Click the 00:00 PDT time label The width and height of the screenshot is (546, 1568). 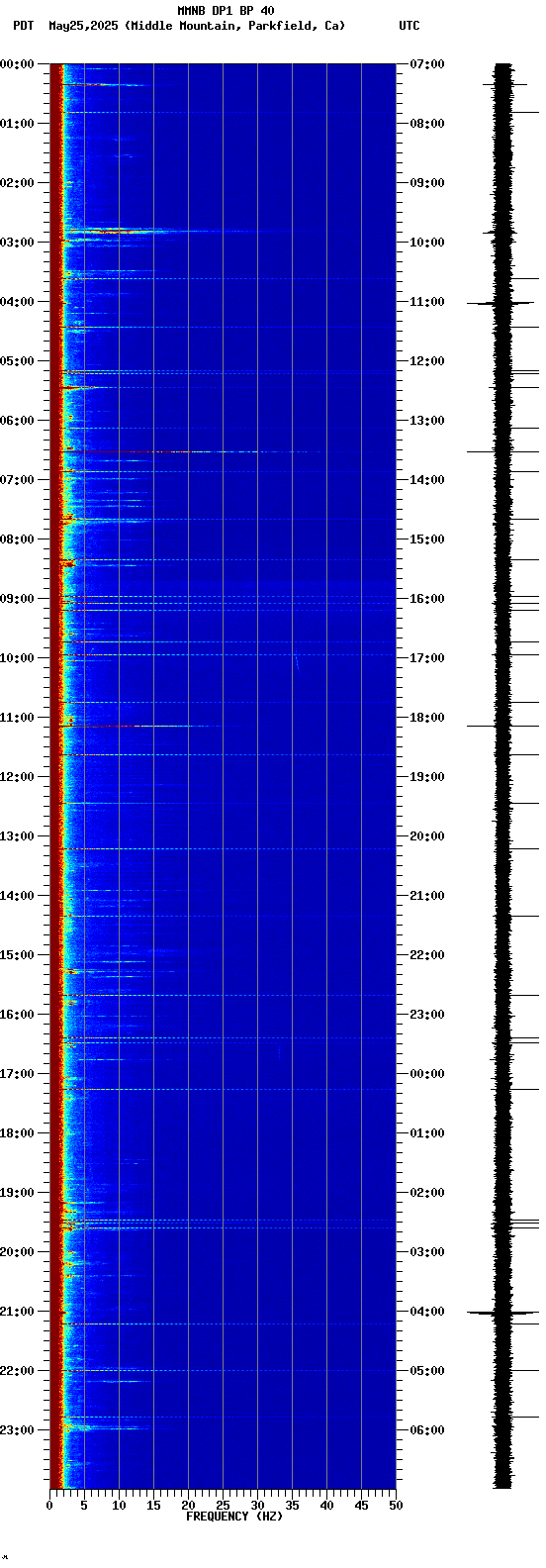(x=18, y=64)
